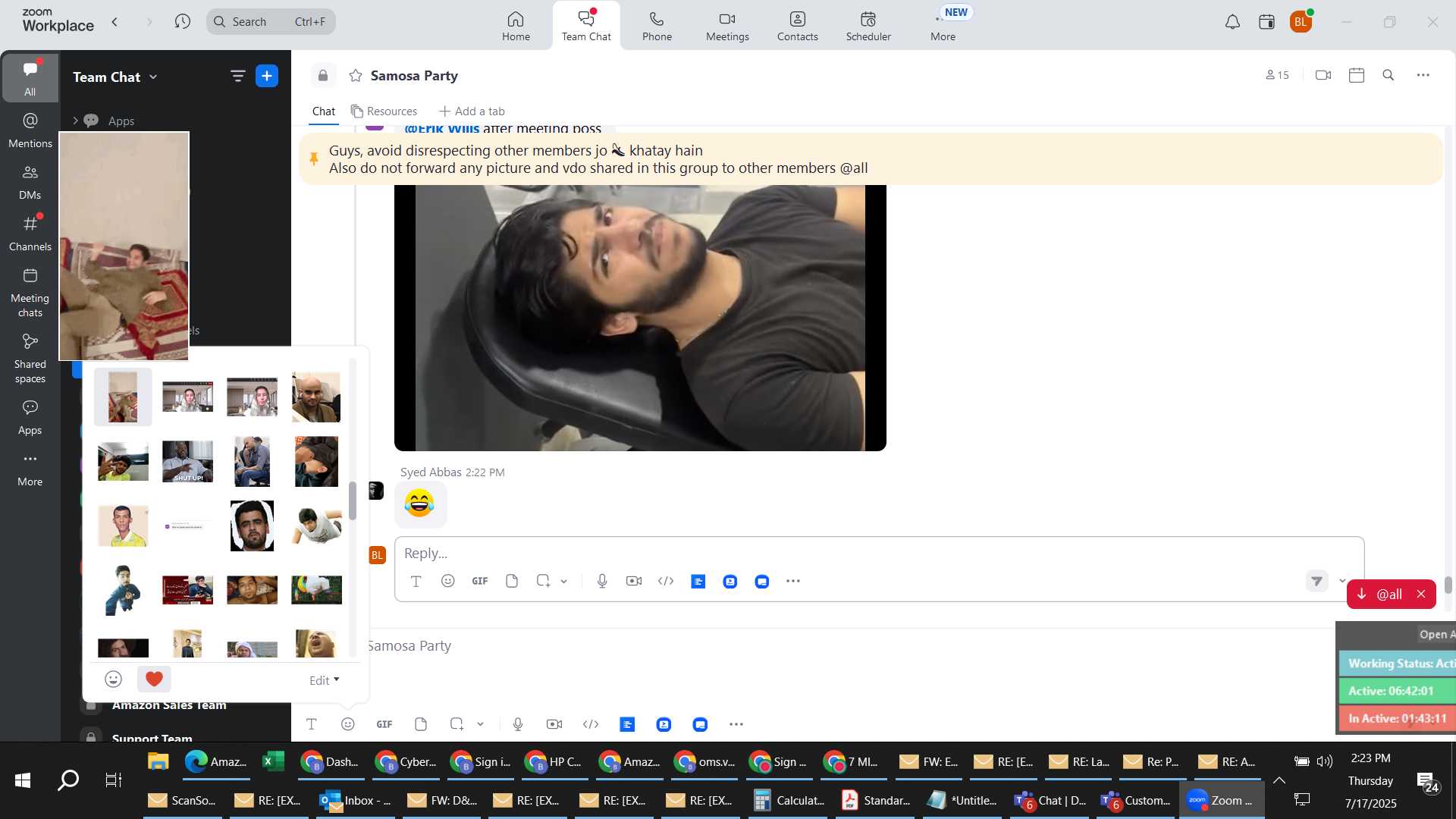The image size is (1456, 819).
Task: Click the Reply text field
Action: pyautogui.click(x=879, y=553)
